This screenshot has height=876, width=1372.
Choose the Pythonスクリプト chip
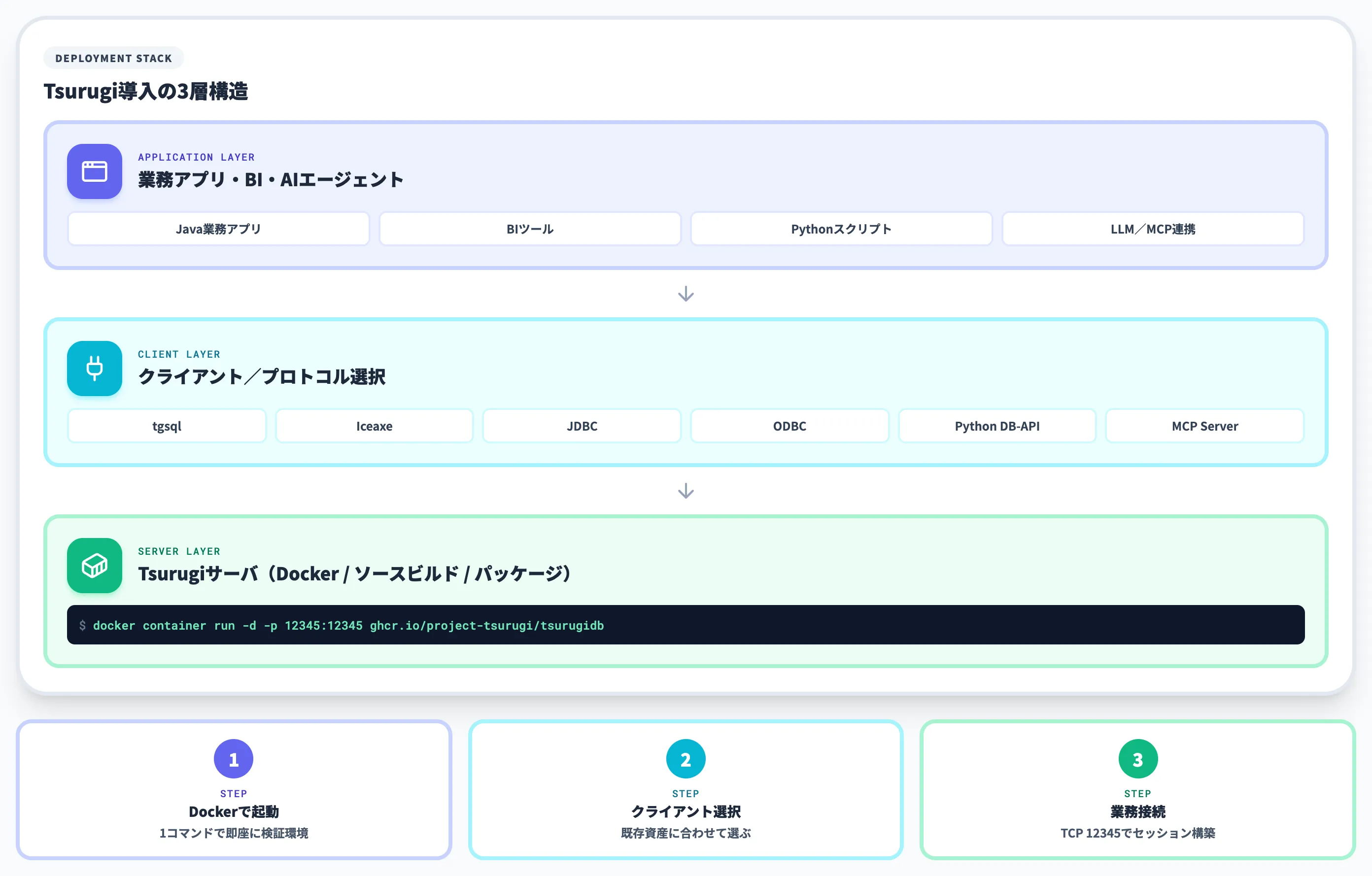(x=842, y=229)
